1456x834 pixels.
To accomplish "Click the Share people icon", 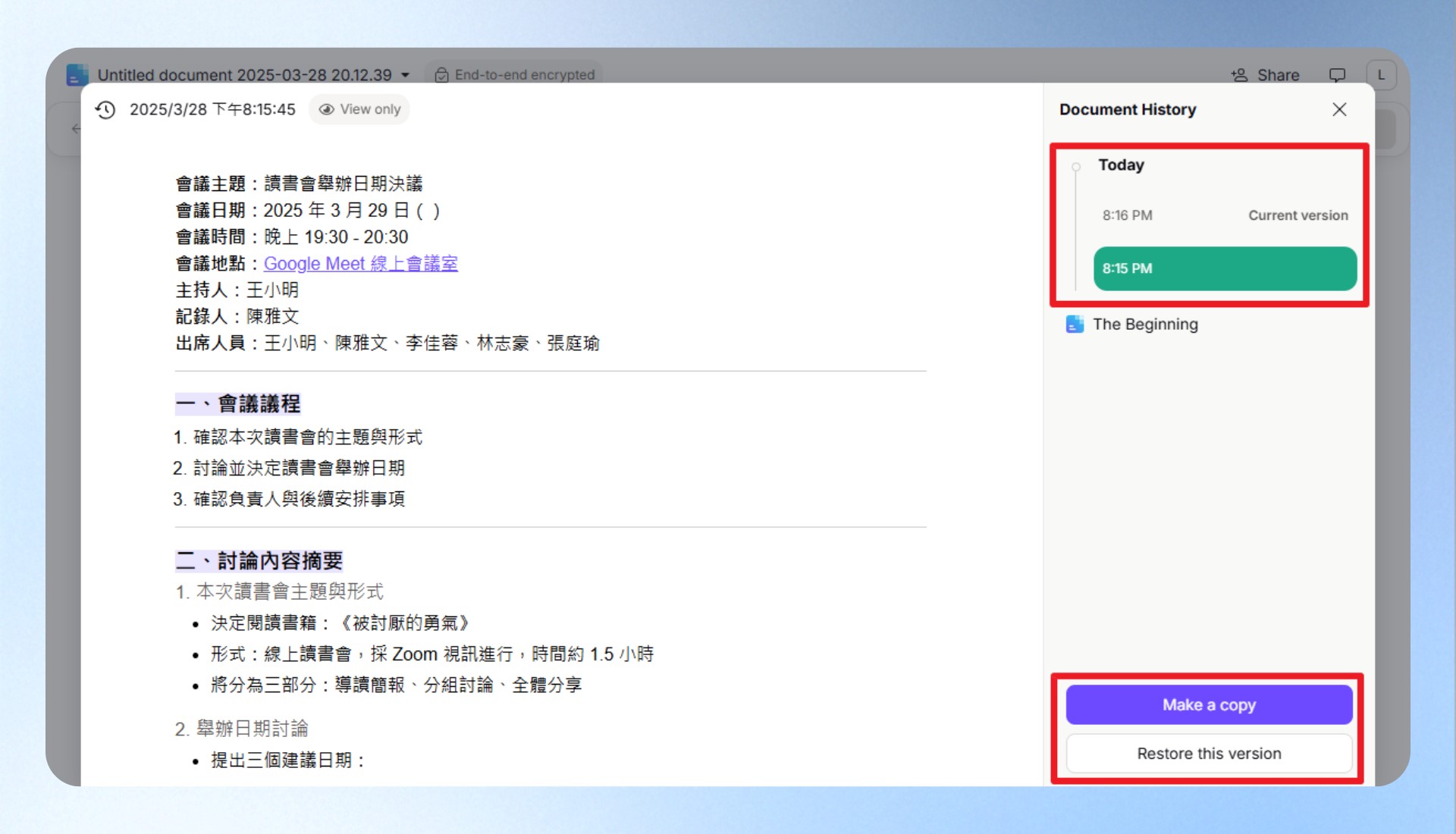I will pyautogui.click(x=1239, y=75).
